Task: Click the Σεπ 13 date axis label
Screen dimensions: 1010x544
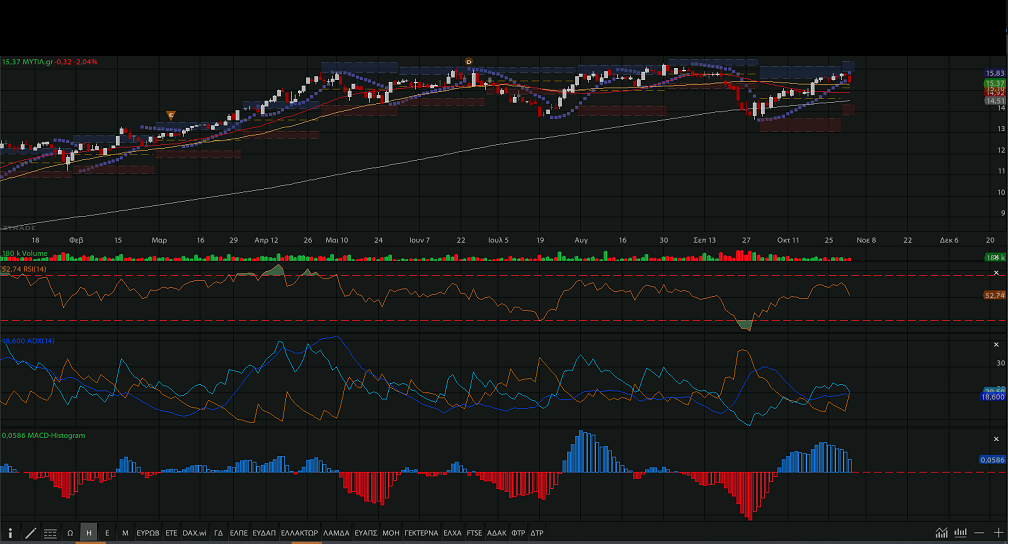Action: tap(704, 240)
